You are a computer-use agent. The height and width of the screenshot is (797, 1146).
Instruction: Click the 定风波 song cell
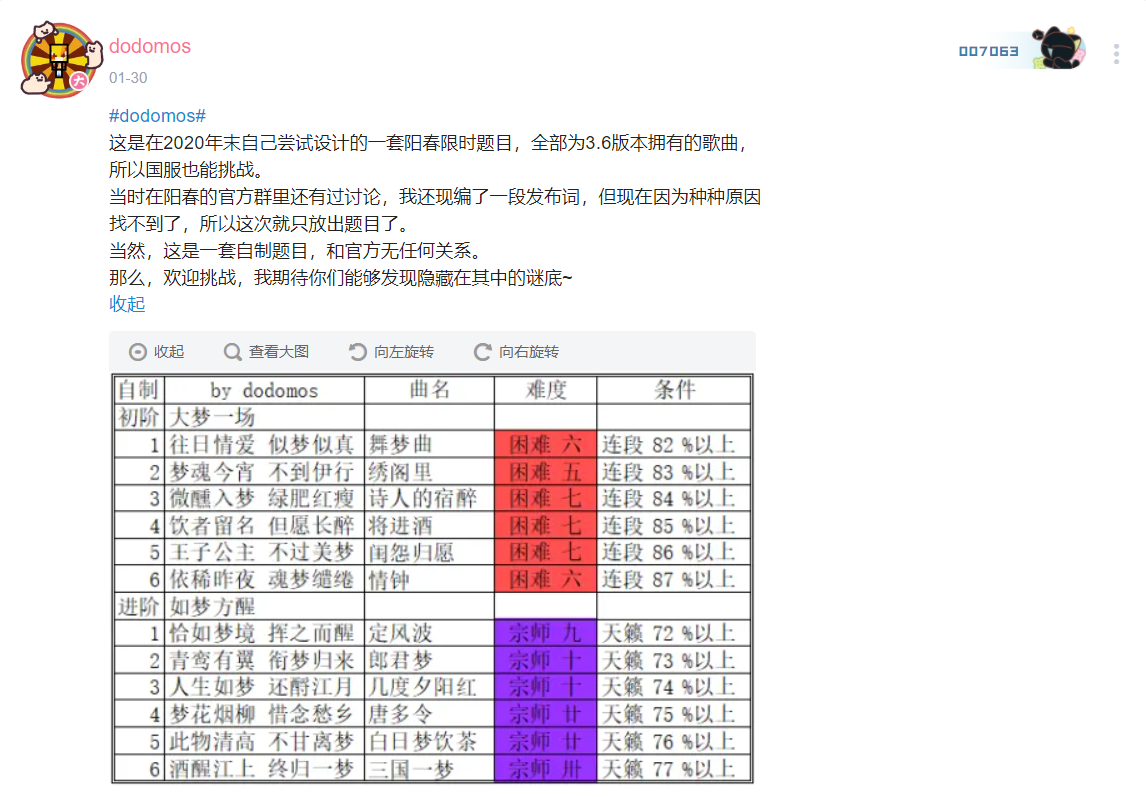[x=429, y=633]
